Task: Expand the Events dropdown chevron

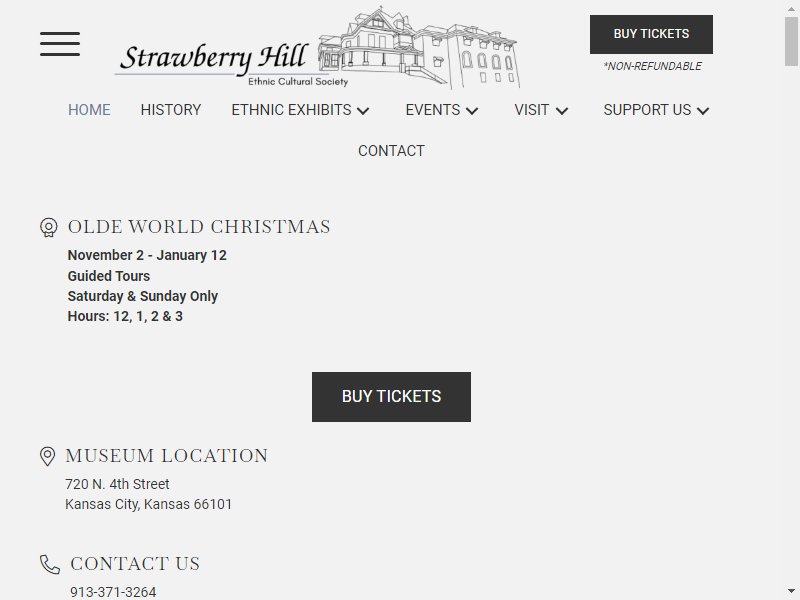Action: point(472,111)
